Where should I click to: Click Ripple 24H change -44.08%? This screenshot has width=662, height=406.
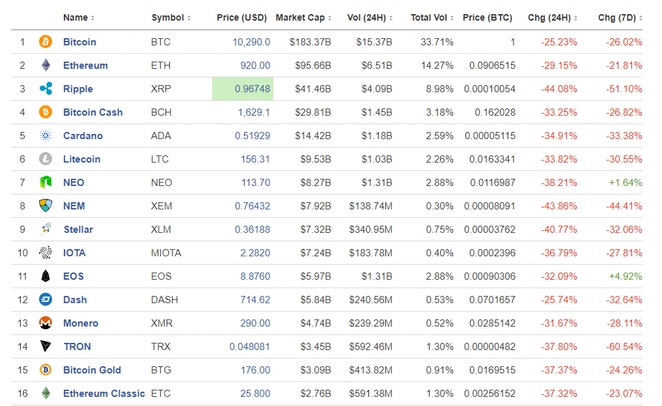[559, 89]
